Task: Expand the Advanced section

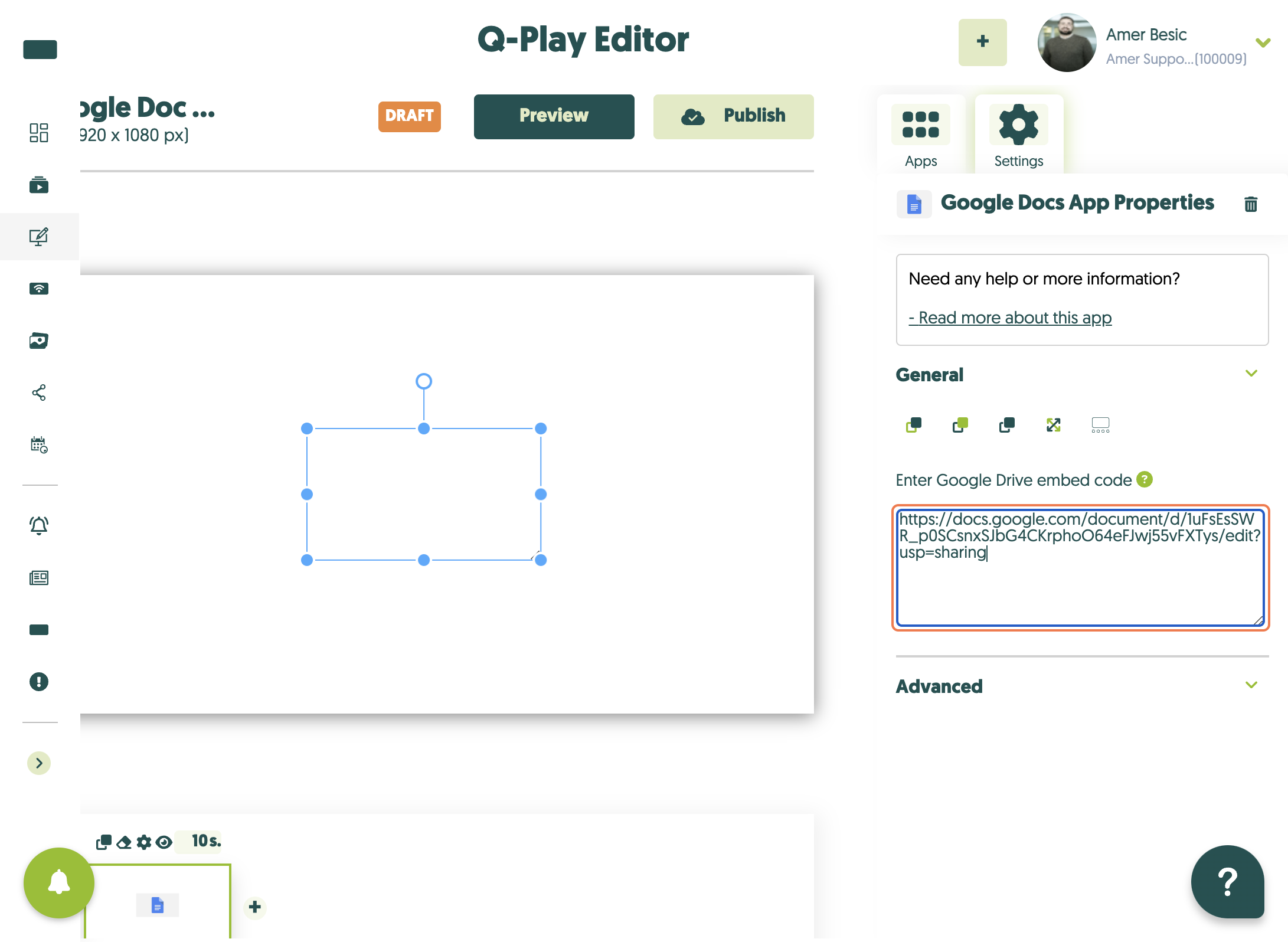Action: click(x=1251, y=685)
